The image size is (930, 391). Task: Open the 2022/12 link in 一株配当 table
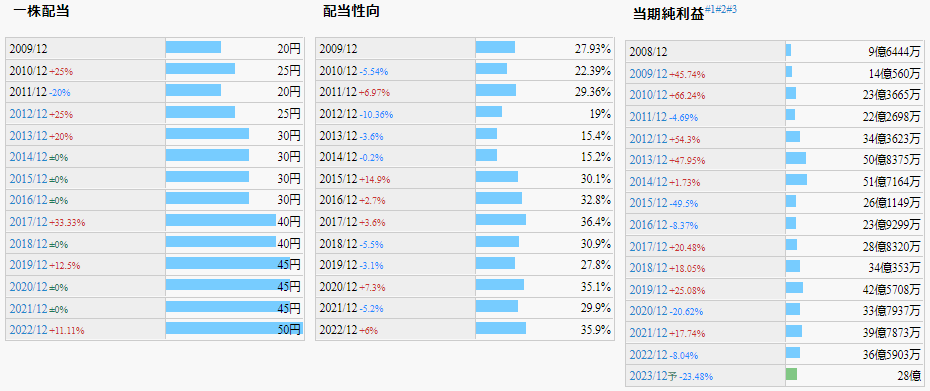coord(28,330)
